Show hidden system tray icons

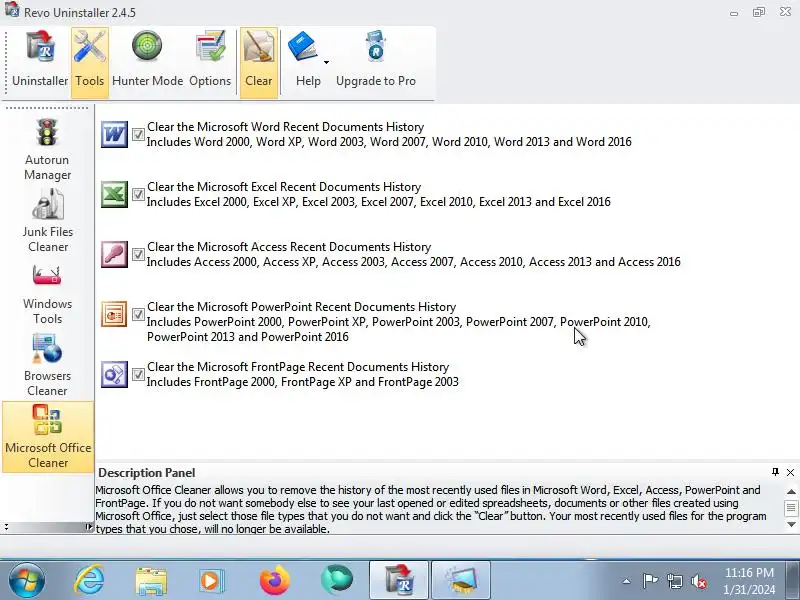pyautogui.click(x=626, y=581)
